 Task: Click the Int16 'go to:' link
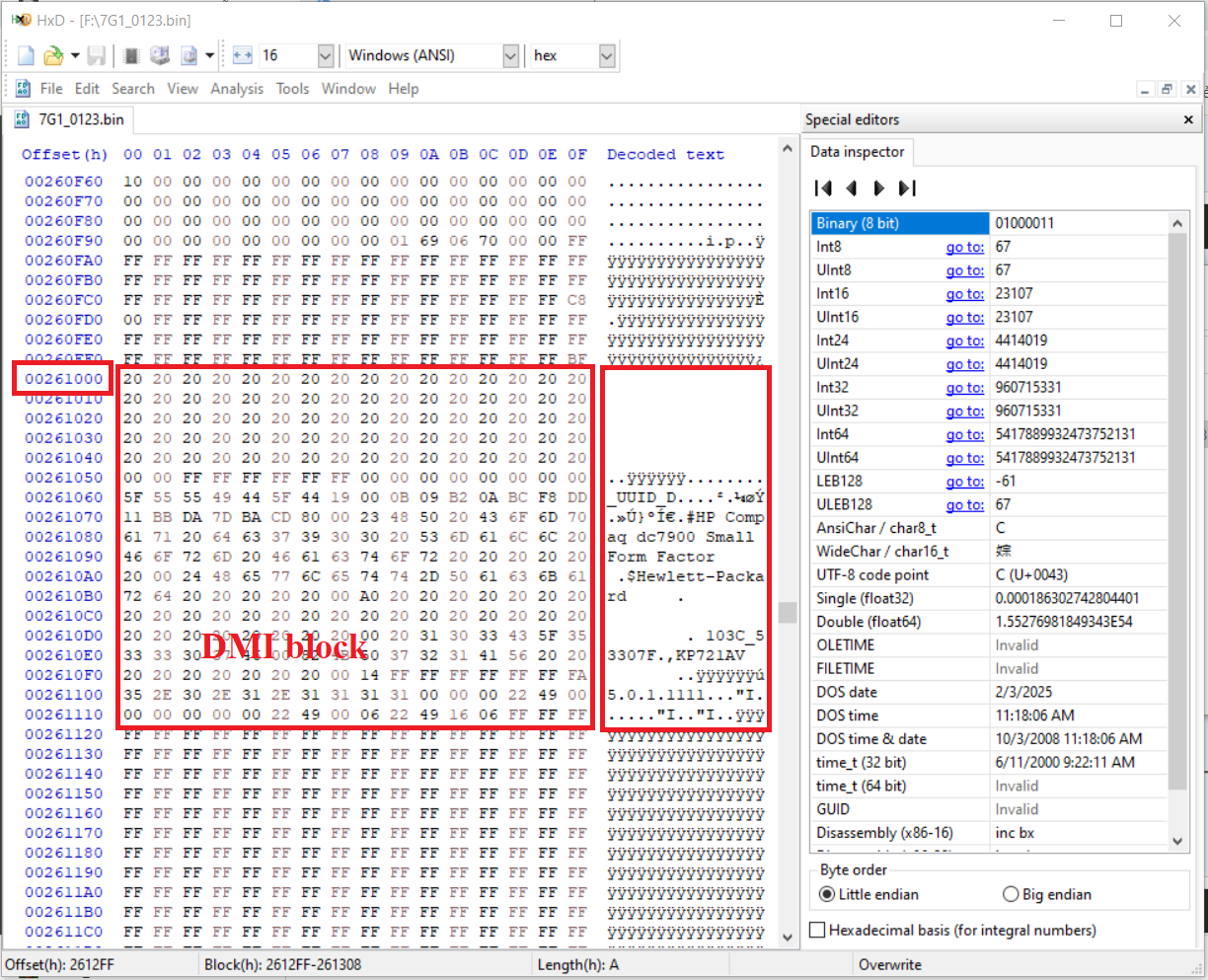[x=964, y=294]
